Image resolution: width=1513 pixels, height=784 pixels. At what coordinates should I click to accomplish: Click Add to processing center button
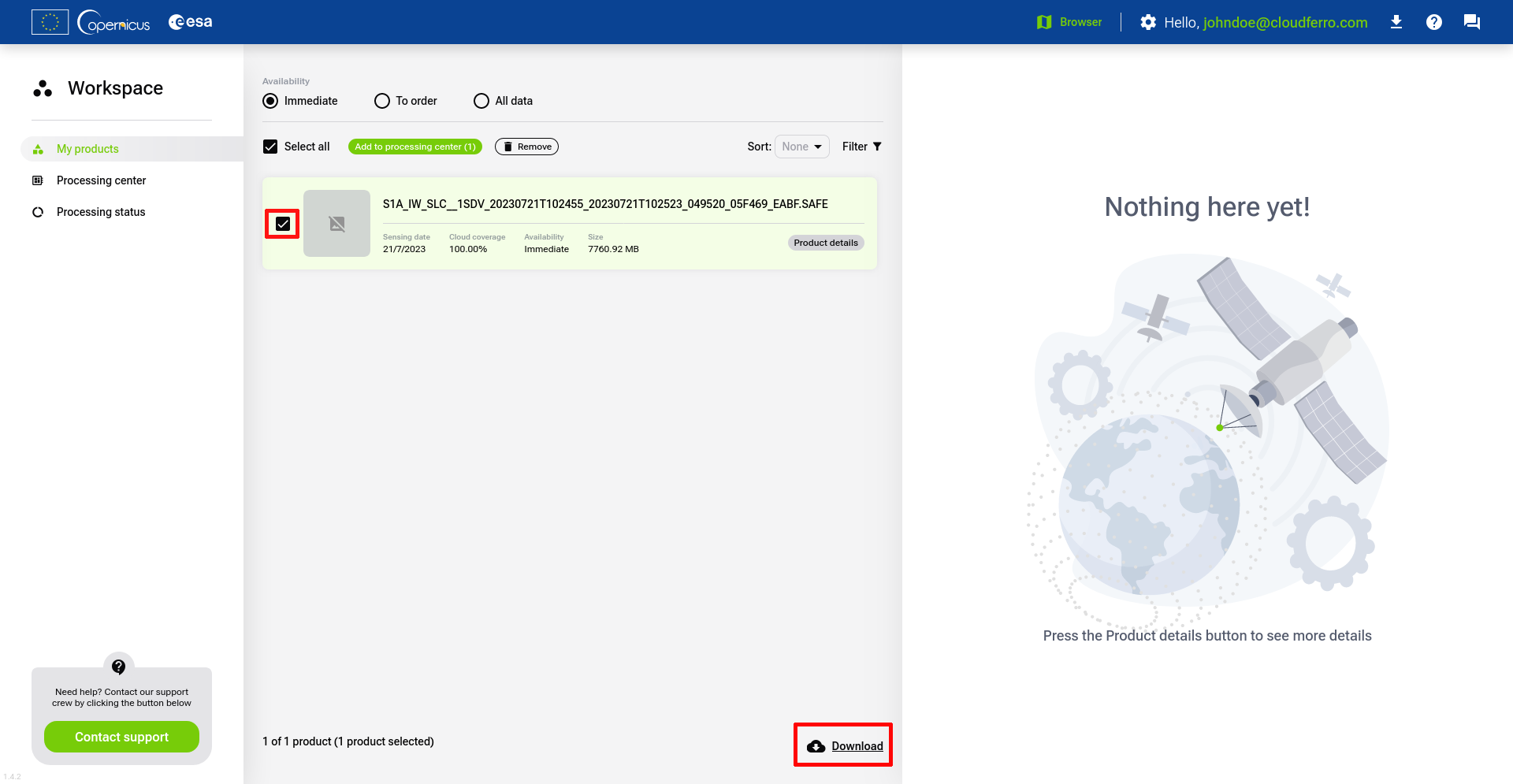click(414, 147)
